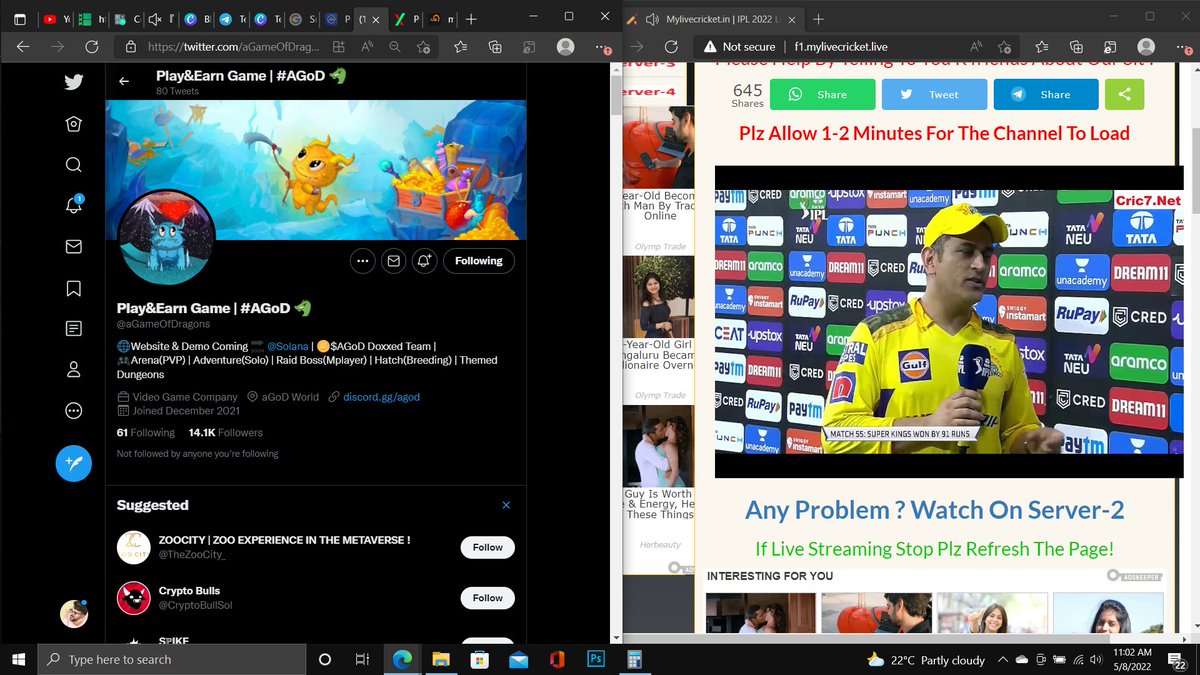Add Twitter page to favorites
This screenshot has width=1200, height=675.
tap(424, 47)
